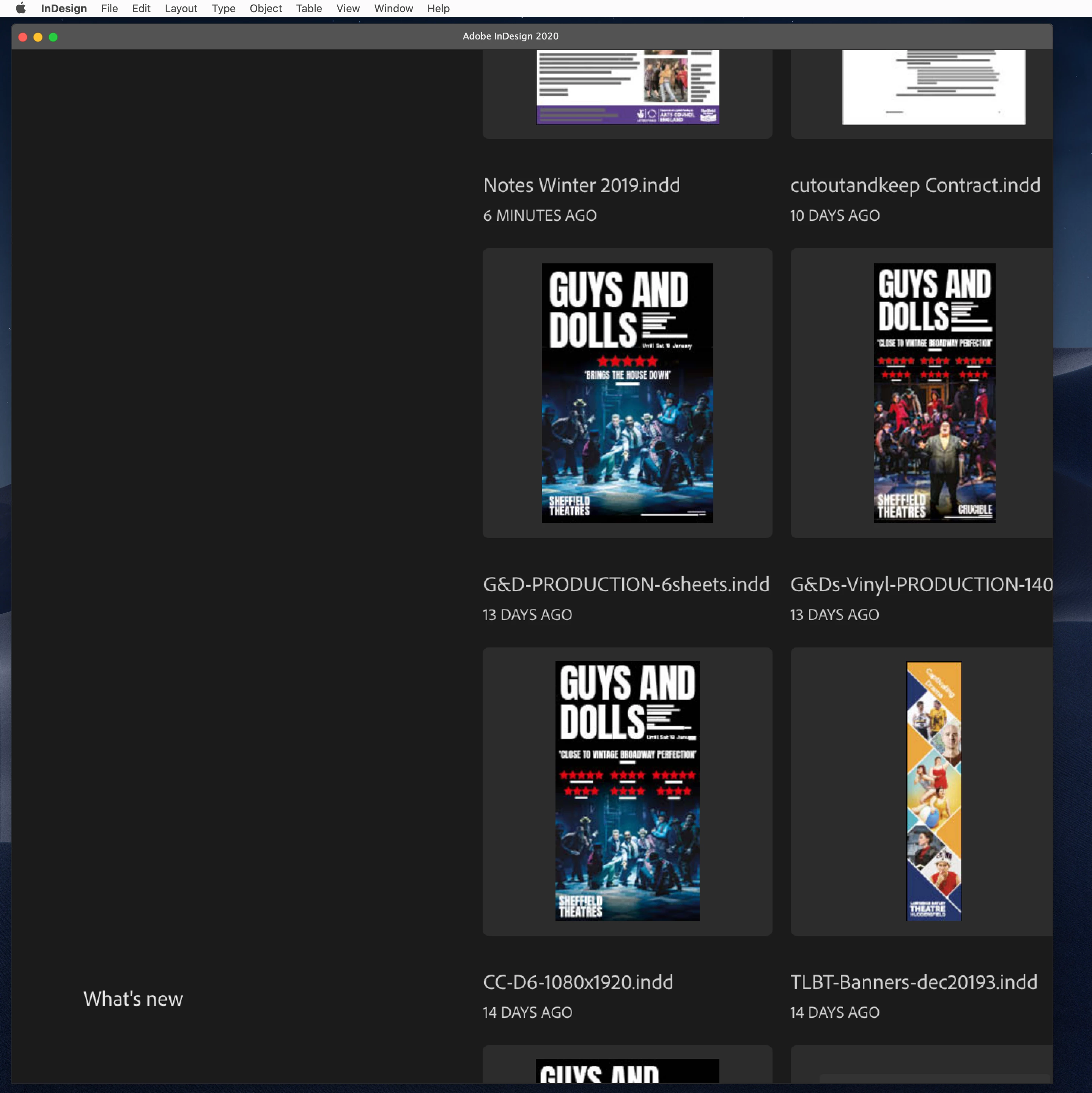1092x1093 pixels.
Task: Open the Layout menu
Action: tap(180, 8)
